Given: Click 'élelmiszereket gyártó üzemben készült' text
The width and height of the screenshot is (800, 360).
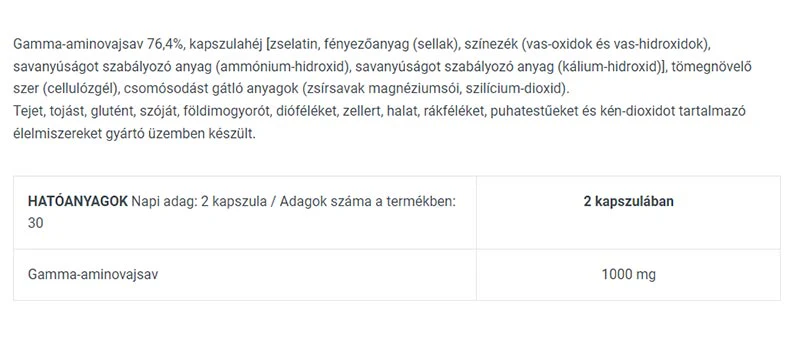Looking at the screenshot, I should coord(134,134).
